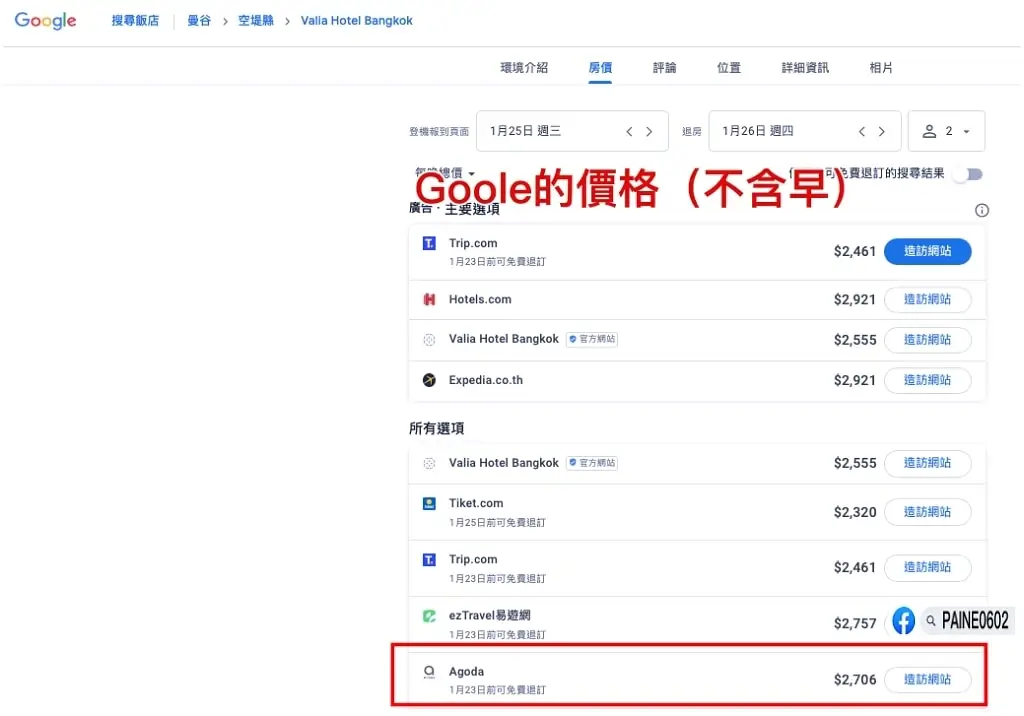
Task: Visit site for Valia Hotel main option
Action: pyautogui.click(x=927, y=340)
